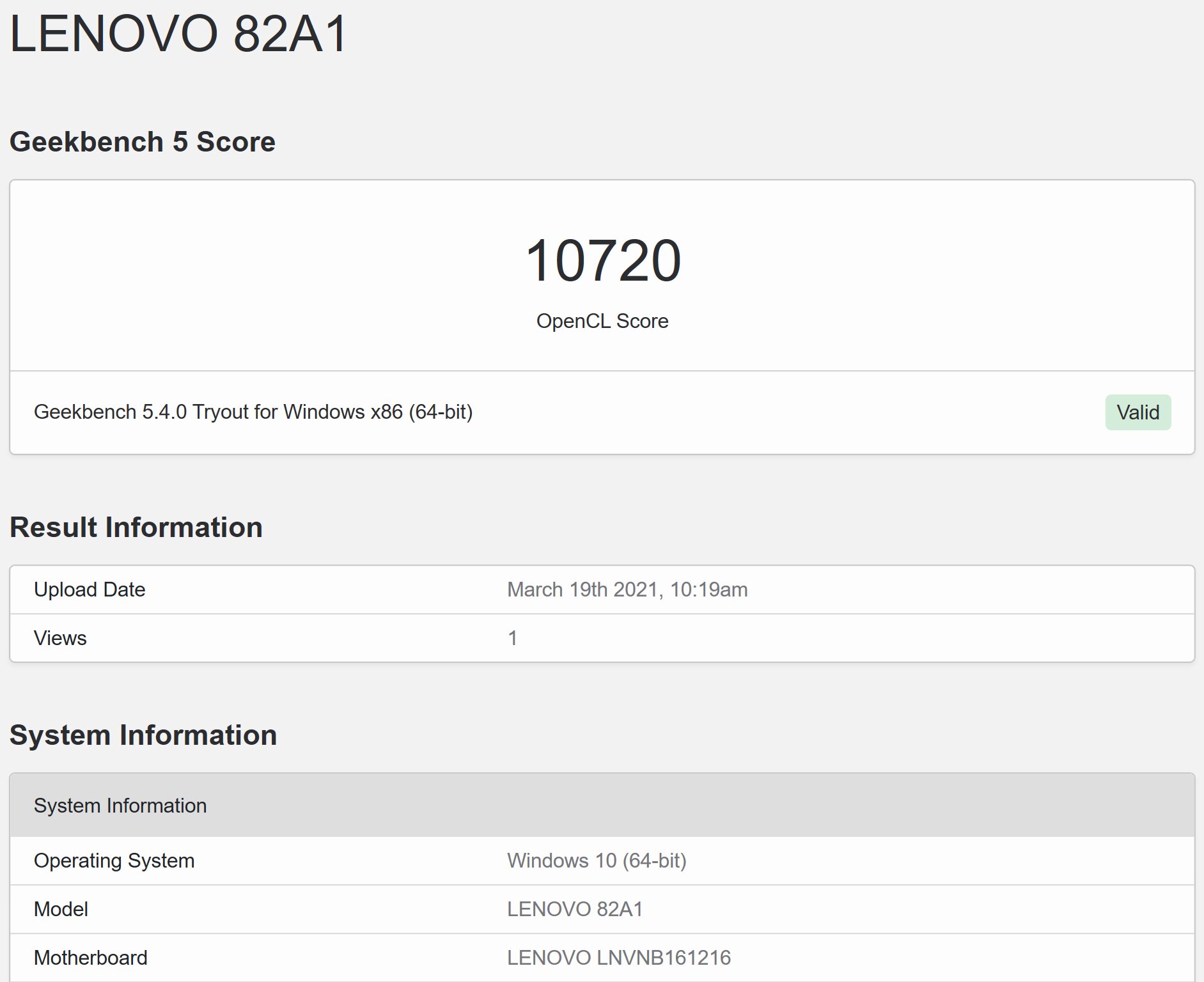
Task: Click the Views row label
Action: tap(60, 638)
